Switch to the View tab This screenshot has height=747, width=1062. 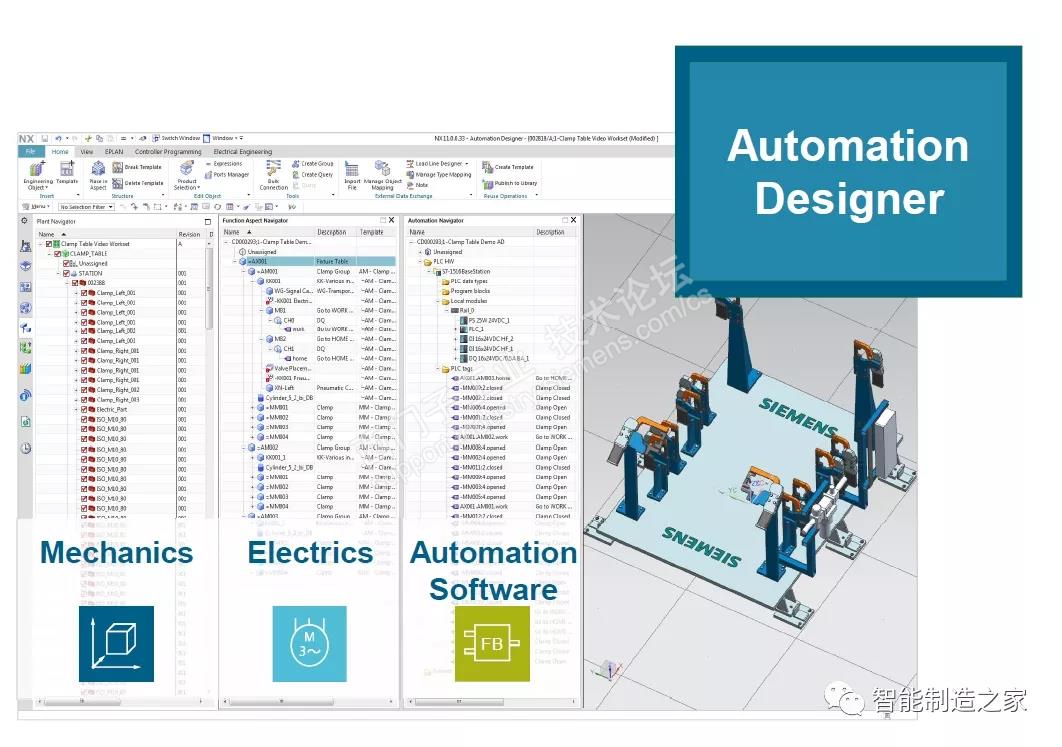pos(87,152)
